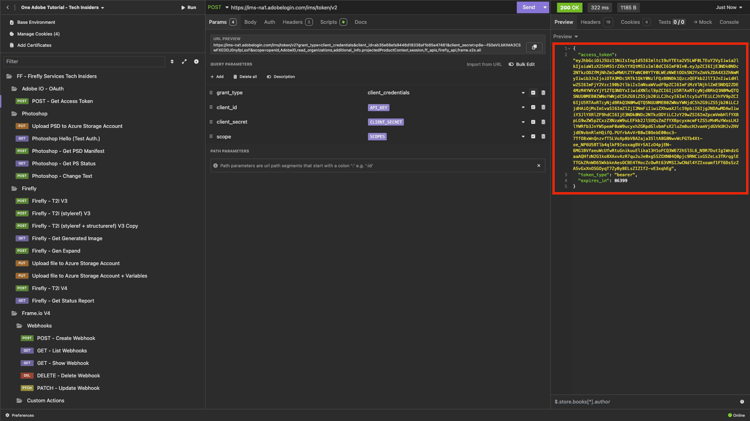Screen dimensions: 750x421
Task: Toggle the scope parameter checkbox
Action: click(533, 137)
